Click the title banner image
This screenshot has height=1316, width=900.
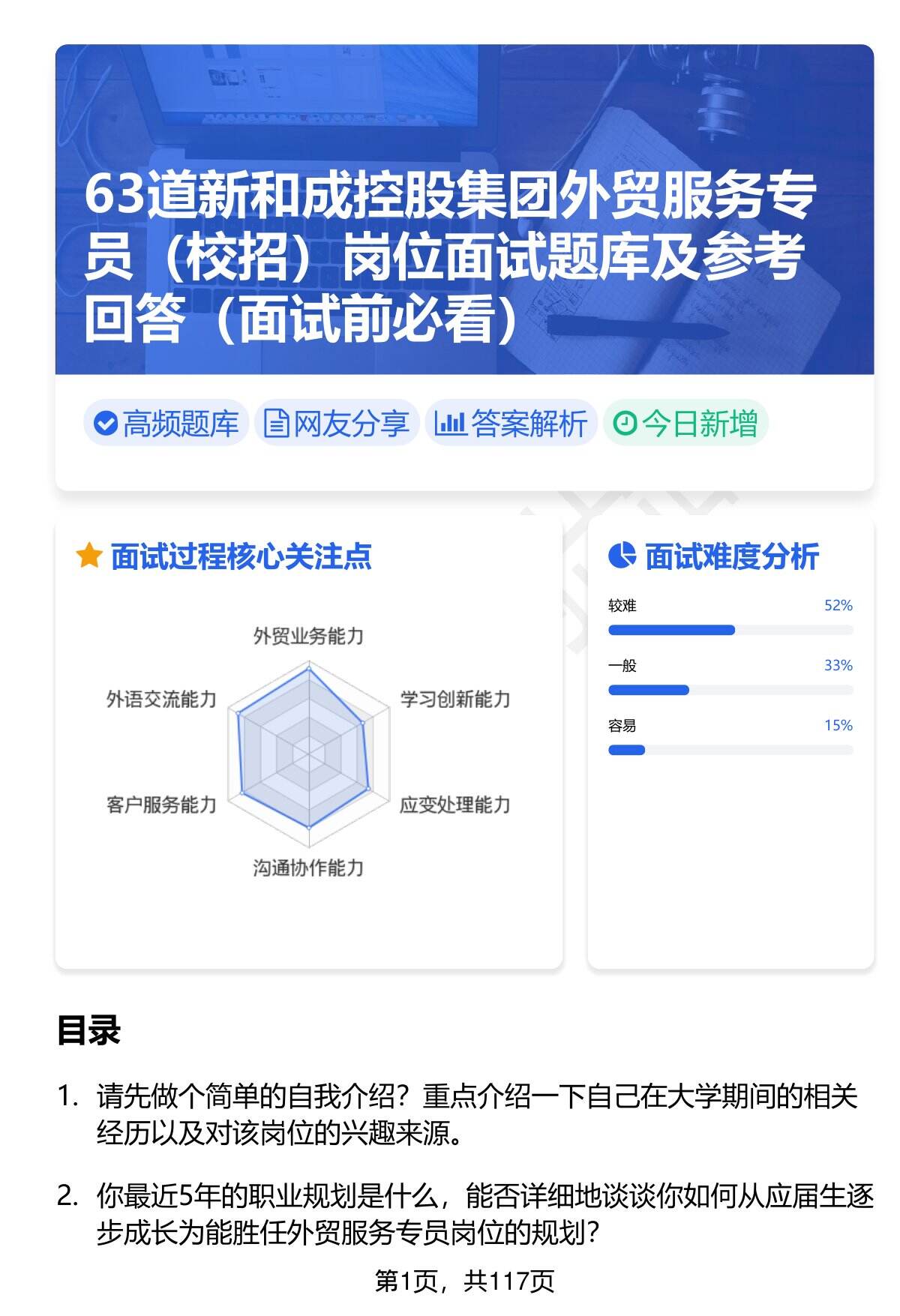[464, 209]
